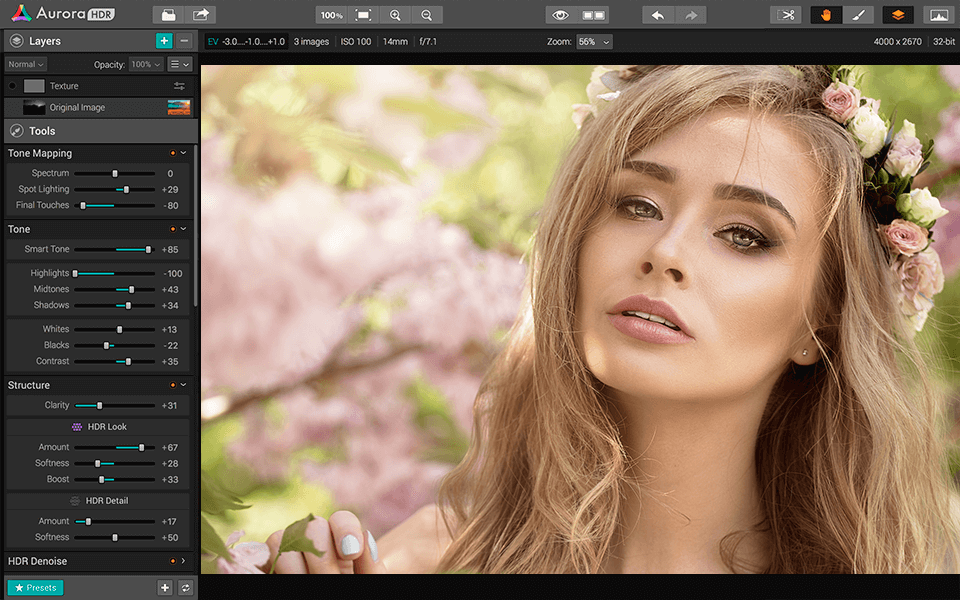The height and width of the screenshot is (600, 960).
Task: Select the brush masking tool
Action: pyautogui.click(x=857, y=15)
